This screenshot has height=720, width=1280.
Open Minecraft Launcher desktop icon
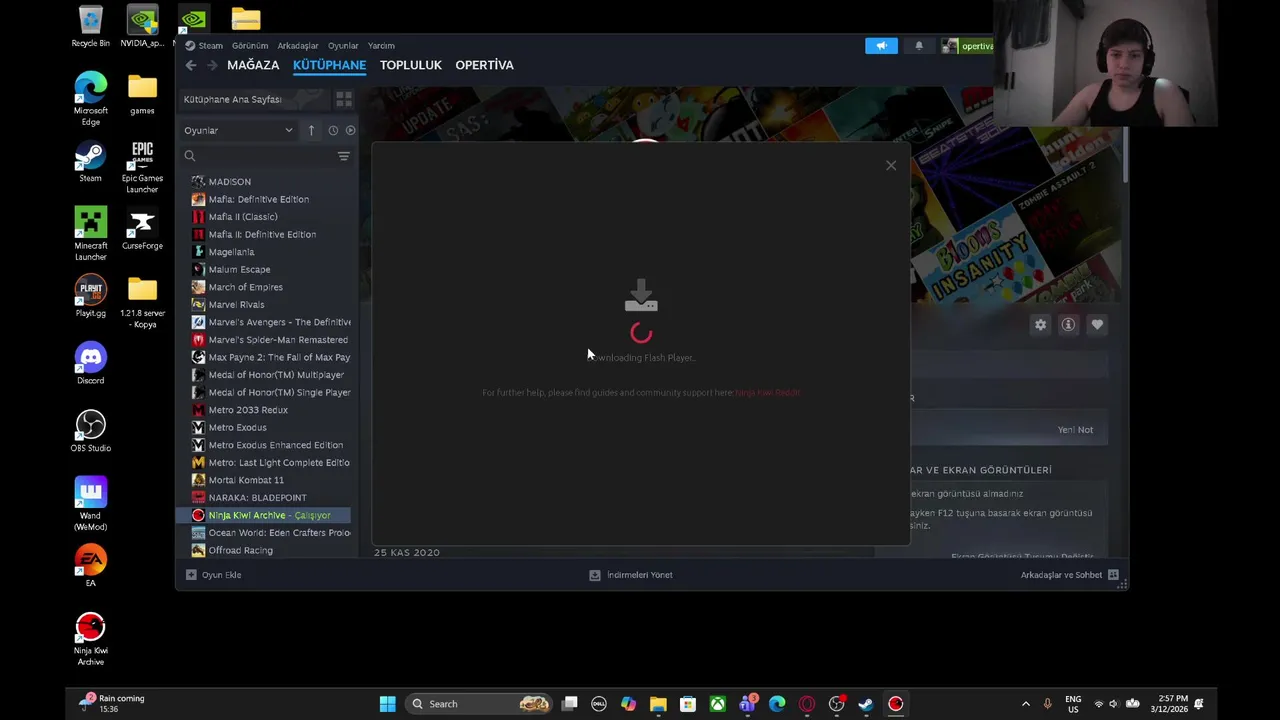click(x=90, y=234)
